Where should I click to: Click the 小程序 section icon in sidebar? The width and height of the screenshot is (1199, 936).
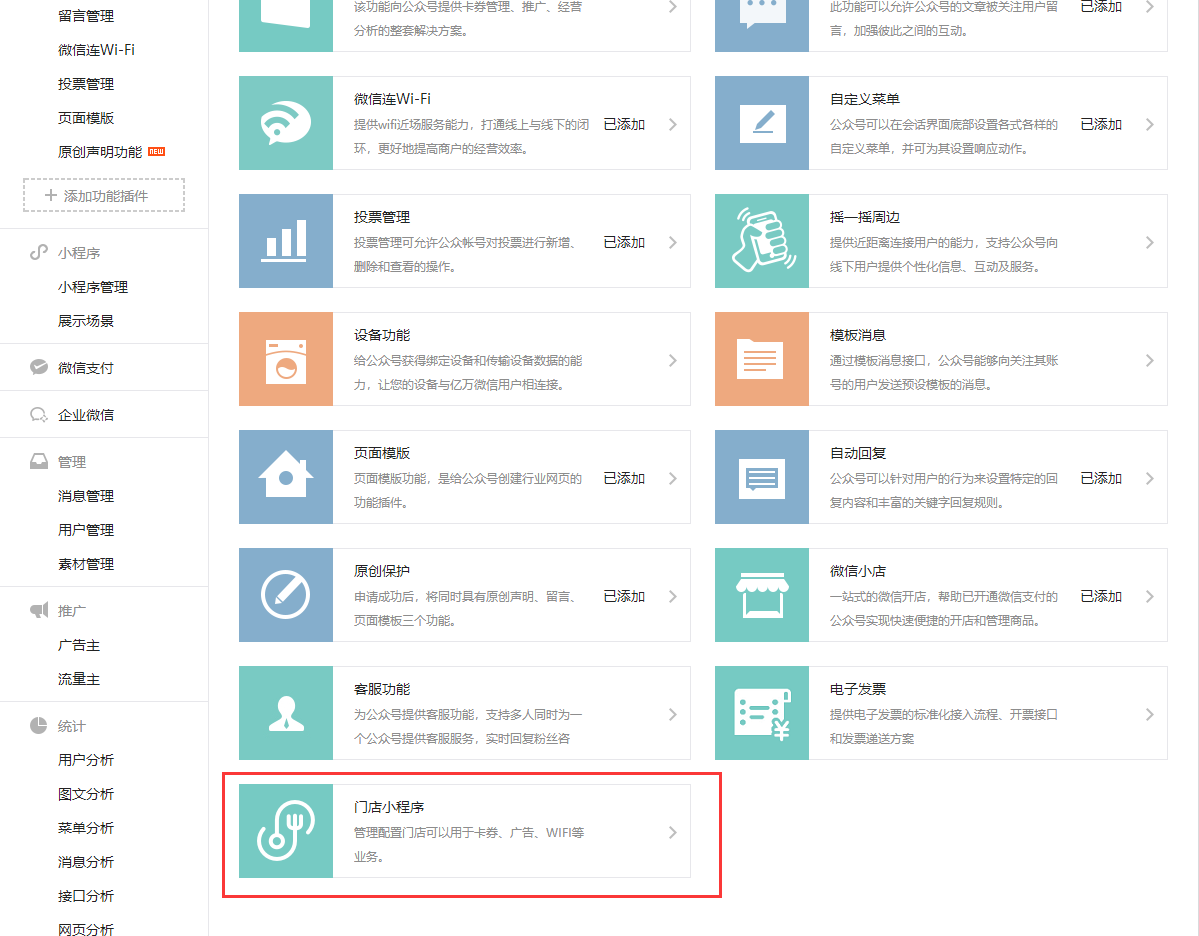pos(38,252)
